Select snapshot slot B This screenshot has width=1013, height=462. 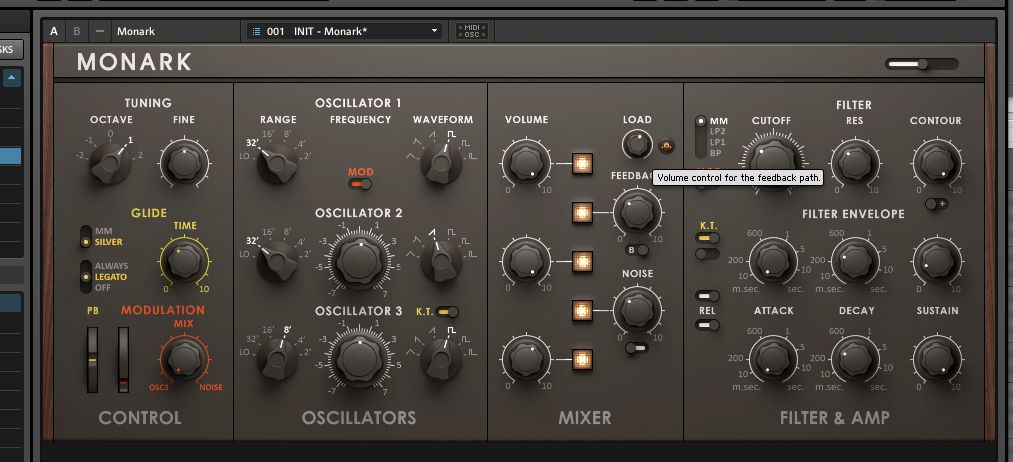click(x=77, y=31)
